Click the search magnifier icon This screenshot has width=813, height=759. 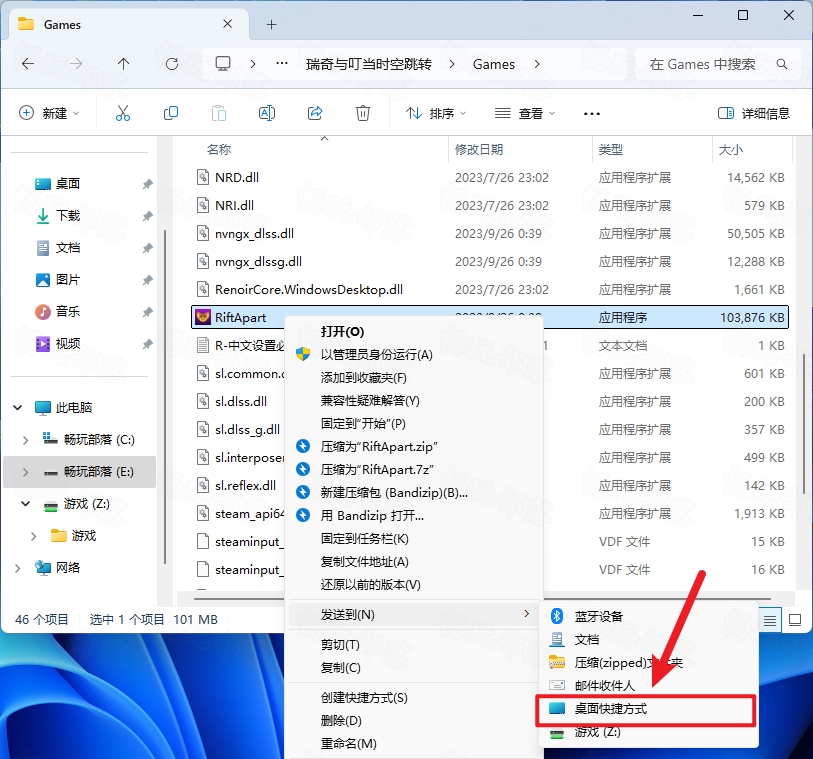[x=781, y=64]
